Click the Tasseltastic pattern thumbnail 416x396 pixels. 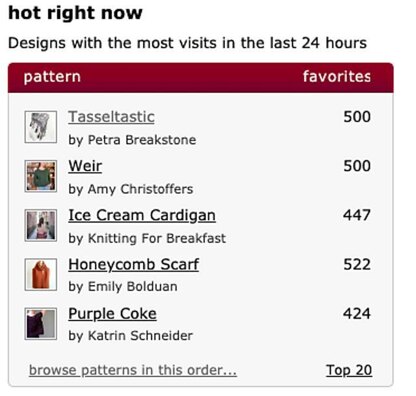click(x=41, y=127)
